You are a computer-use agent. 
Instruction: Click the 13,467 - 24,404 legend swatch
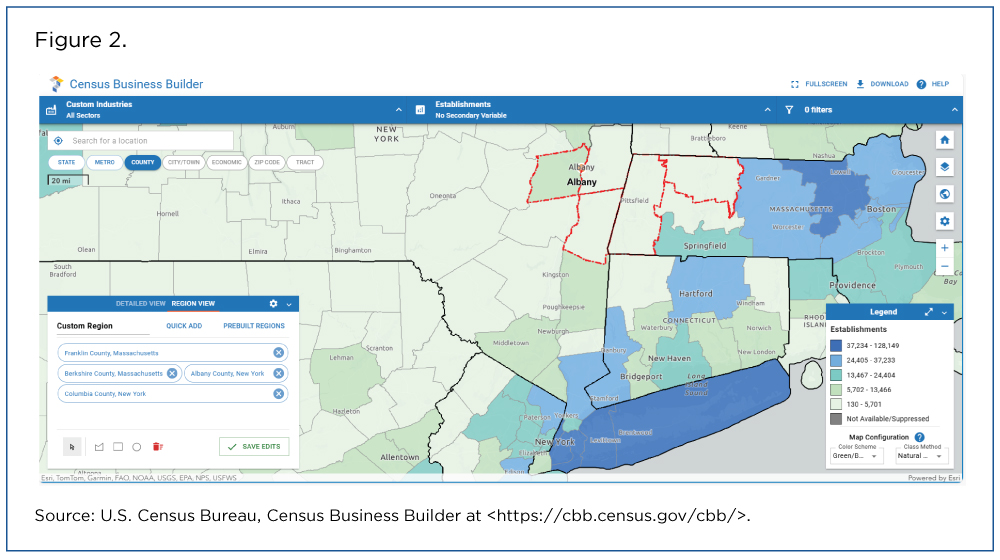[x=836, y=375]
